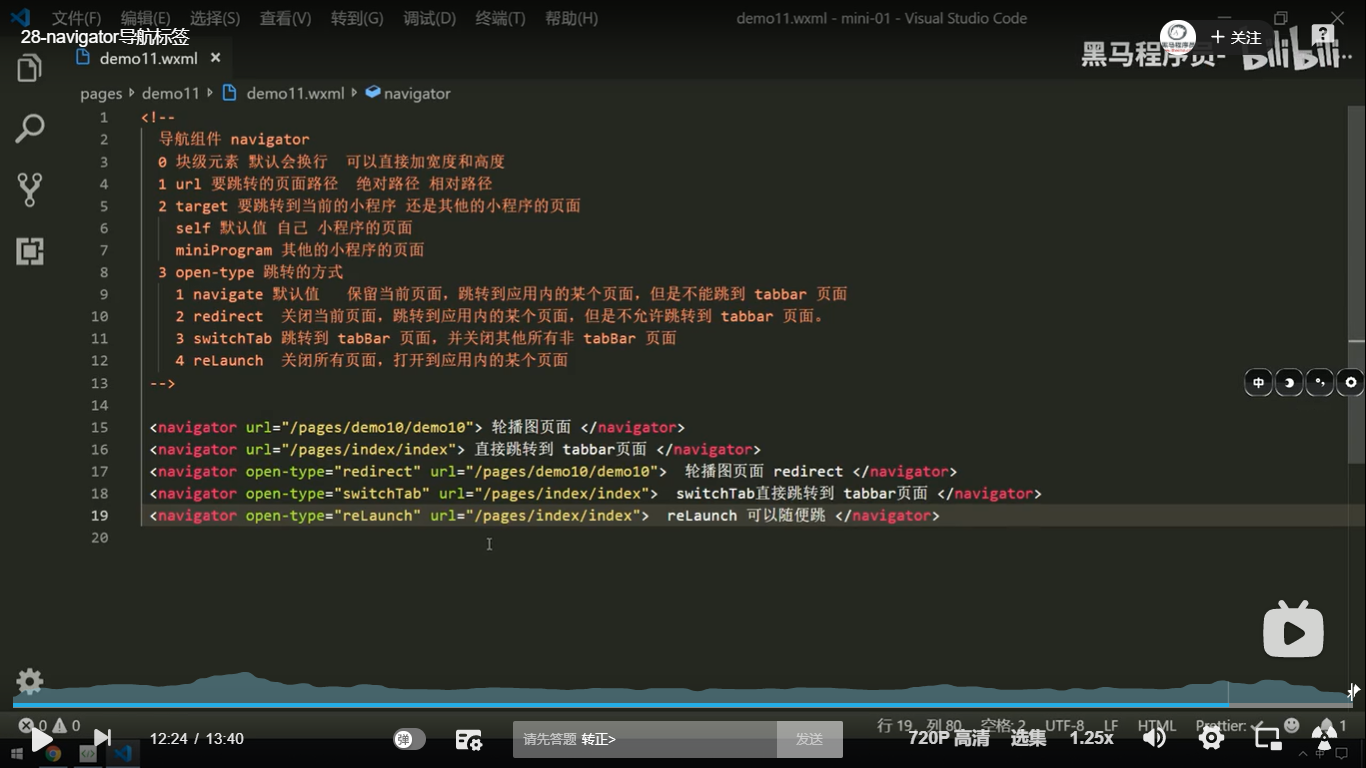Open the 720P 高清 quality selector

(949, 738)
